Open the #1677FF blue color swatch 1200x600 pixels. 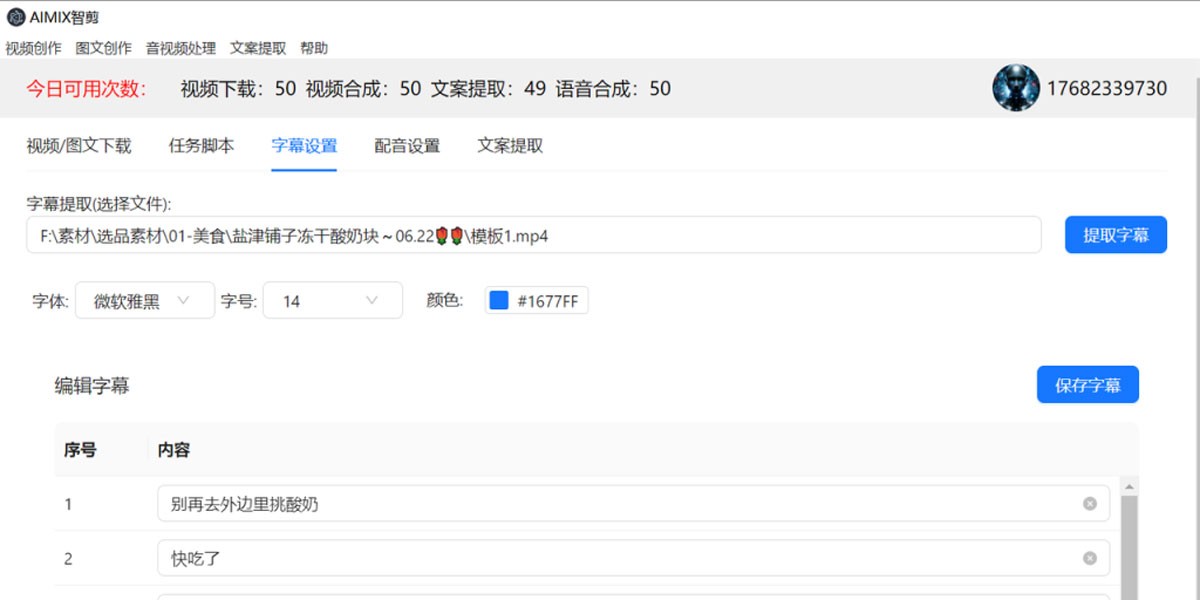coord(499,301)
